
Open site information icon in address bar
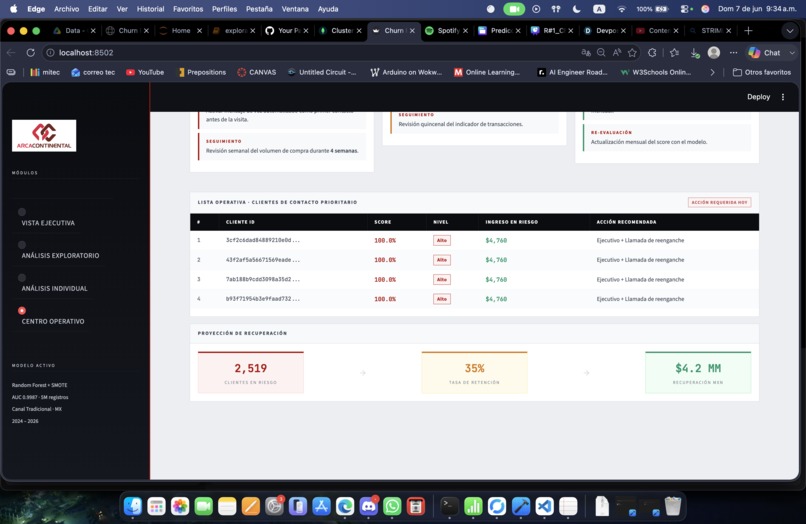[x=50, y=52]
